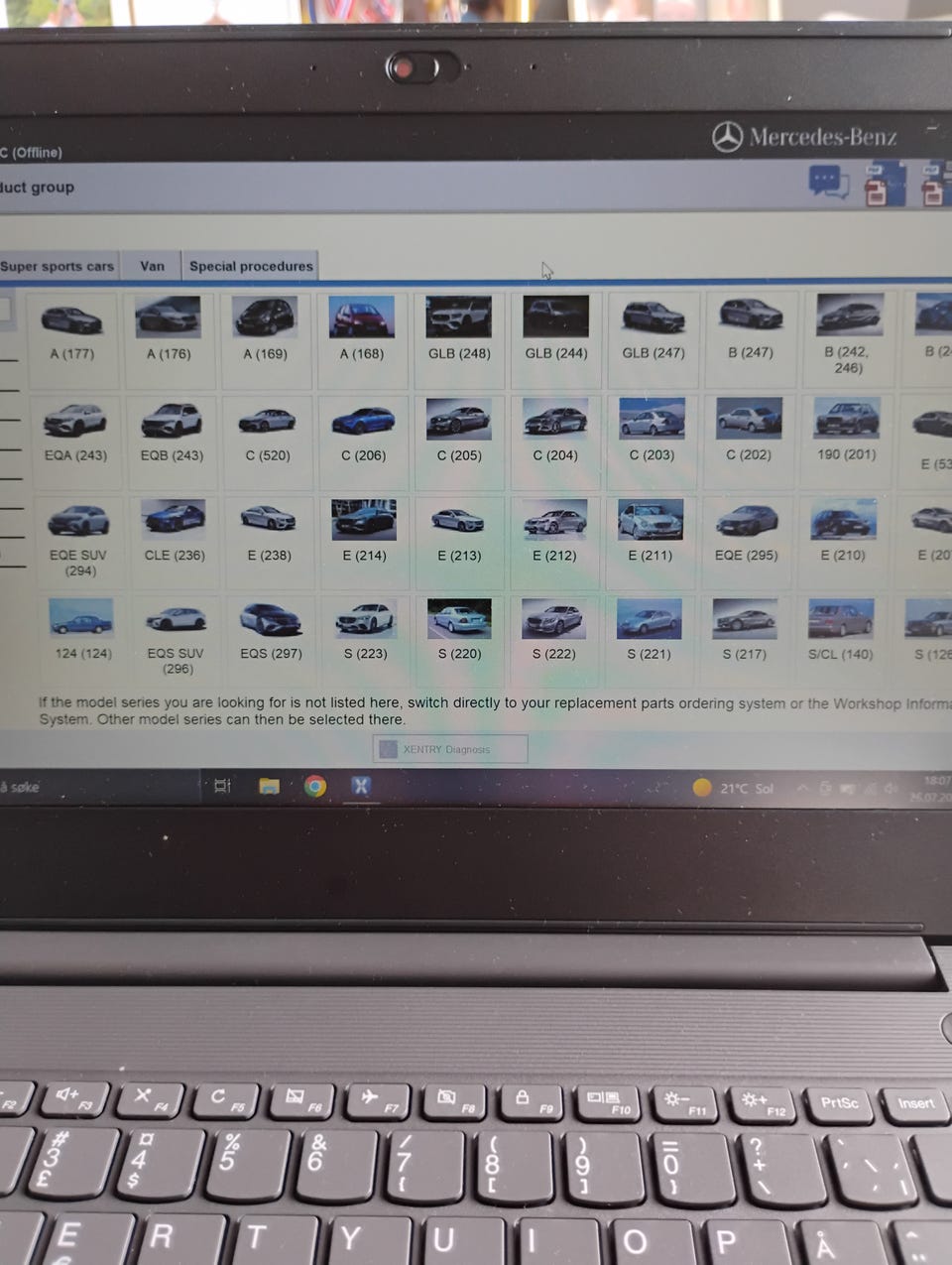Screen dimensions: 952x1265
Task: Open the chat feedback speech bubble icon
Action: pos(828,182)
